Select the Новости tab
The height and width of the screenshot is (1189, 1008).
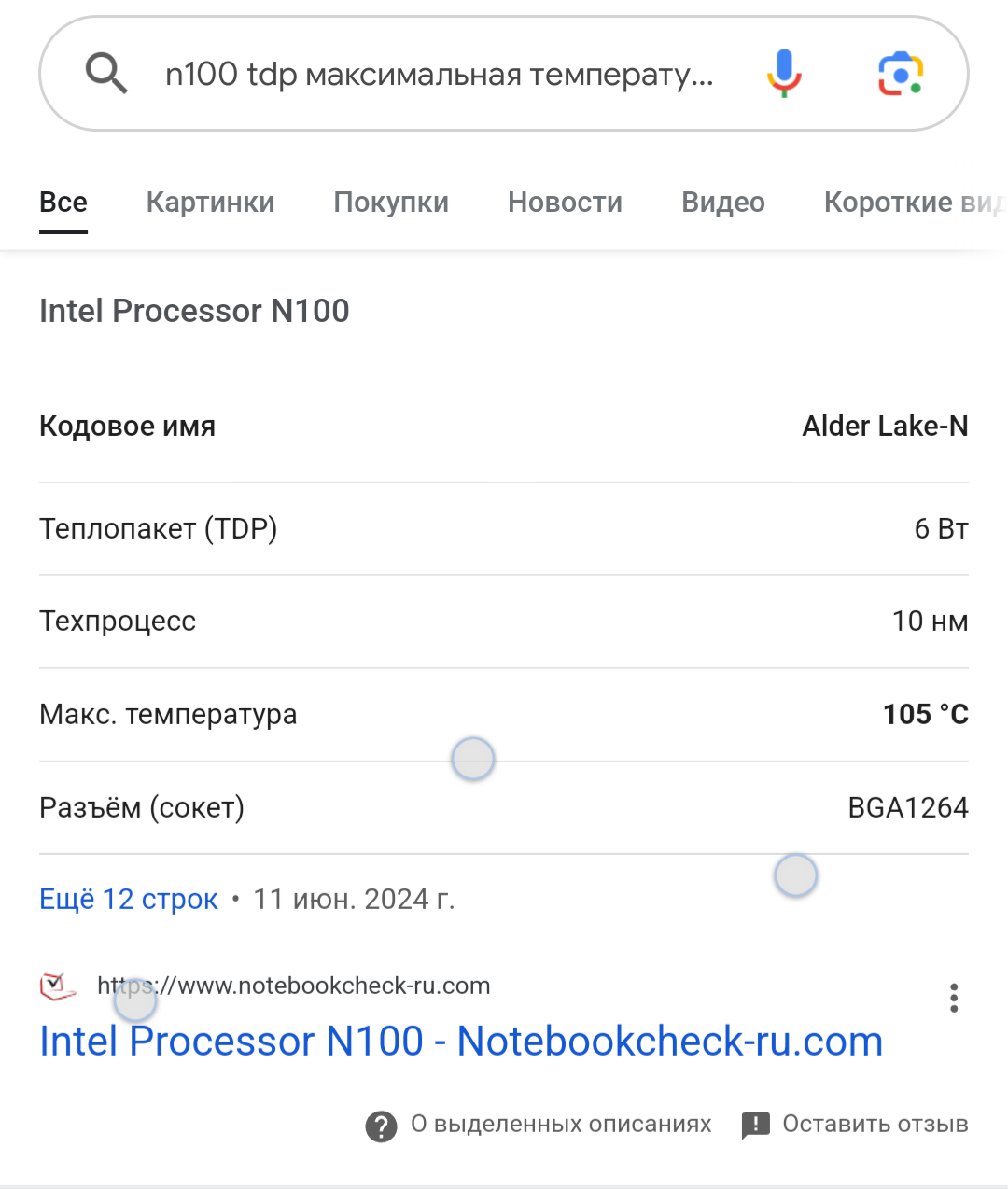tap(565, 203)
